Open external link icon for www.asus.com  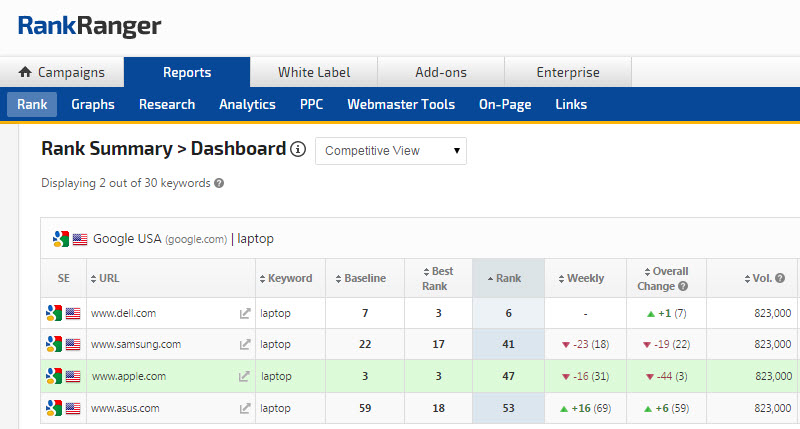244,409
